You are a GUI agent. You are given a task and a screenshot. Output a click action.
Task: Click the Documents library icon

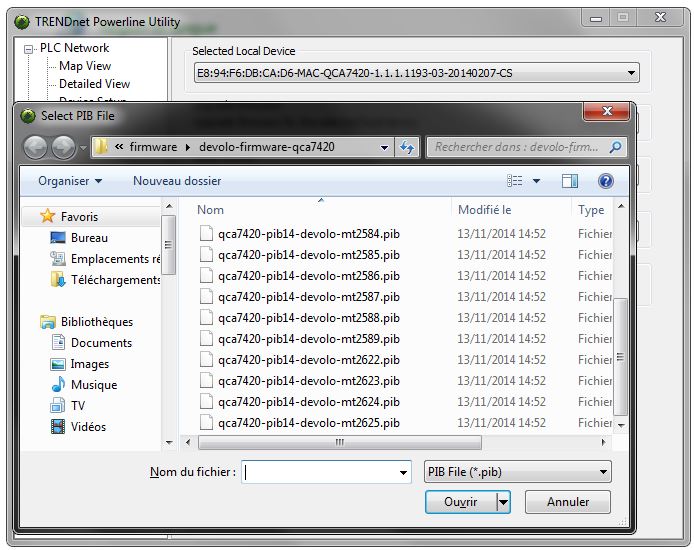point(58,342)
